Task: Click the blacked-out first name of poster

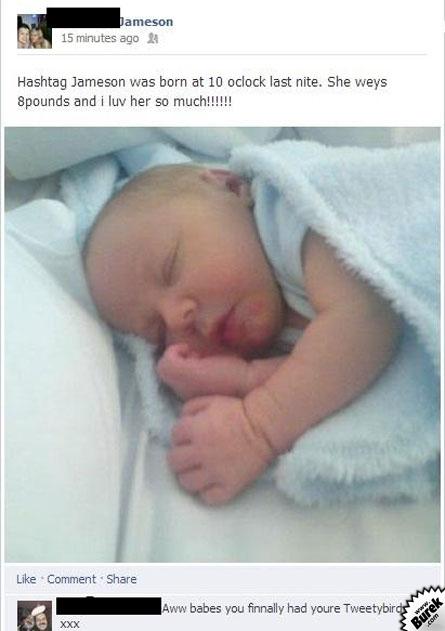Action: pos(83,18)
